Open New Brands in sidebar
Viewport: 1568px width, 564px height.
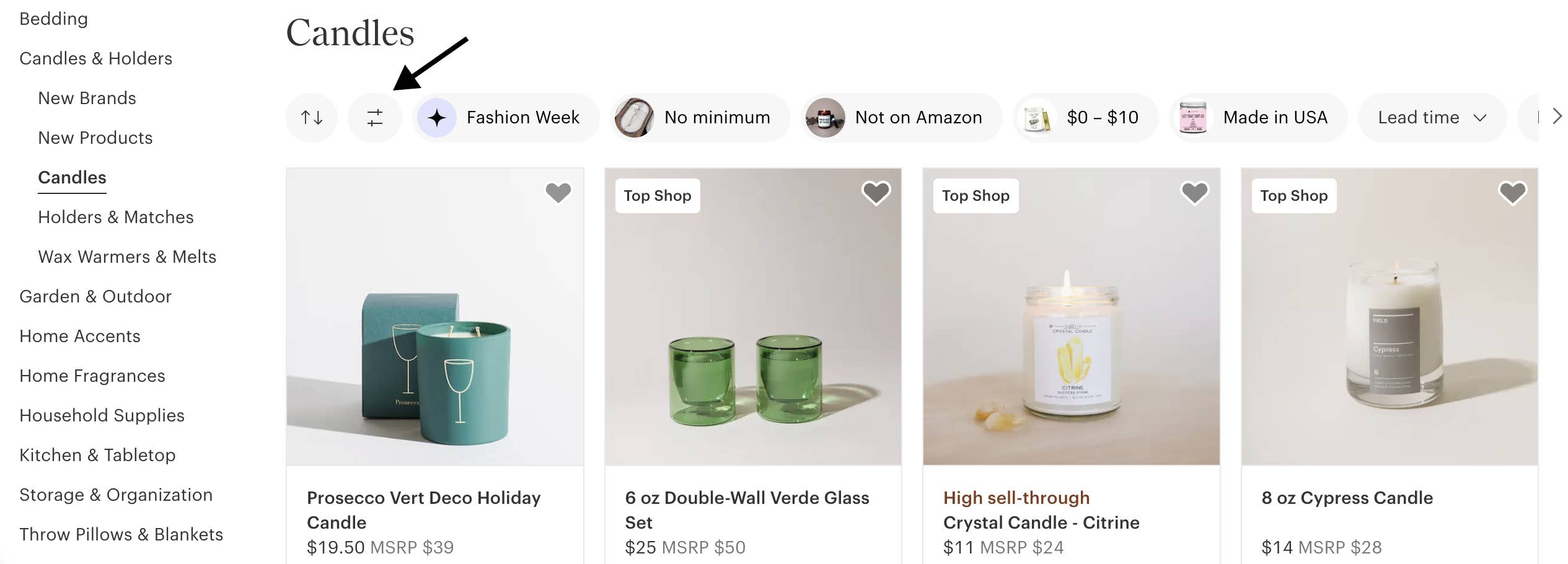pyautogui.click(x=87, y=98)
